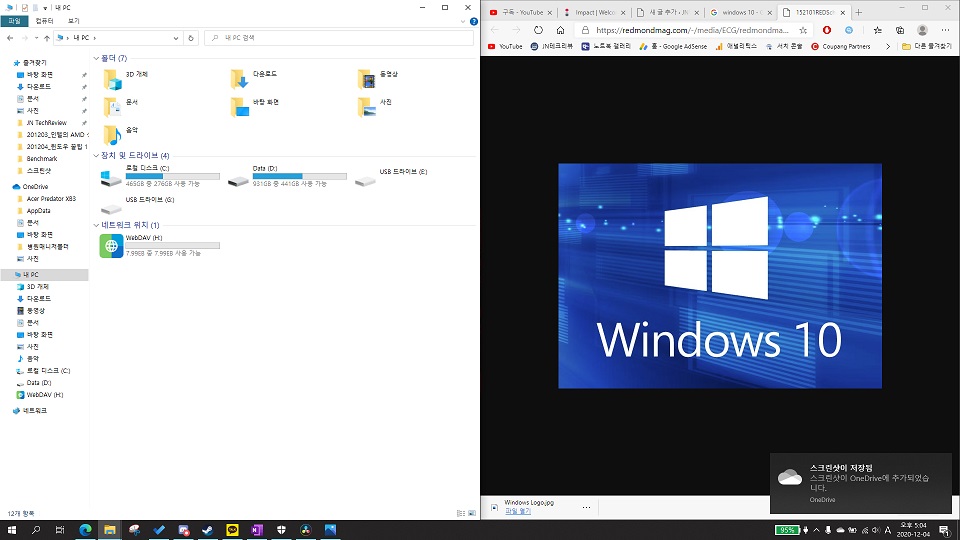The width and height of the screenshot is (960, 540).
Task: Open OneNote from the taskbar
Action: tap(257, 530)
